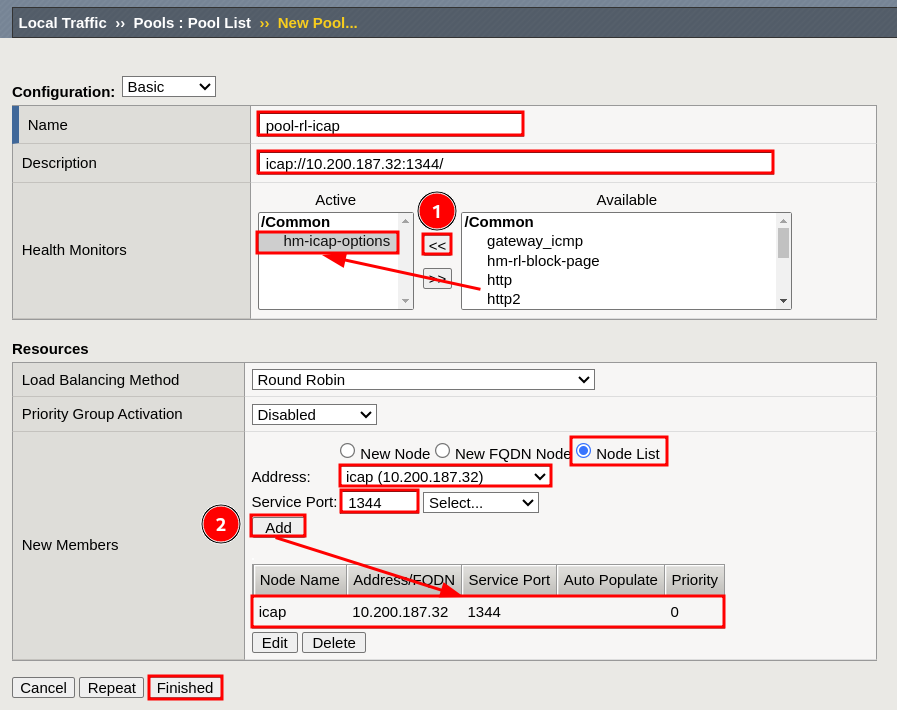This screenshot has width=897, height=710.
Task: Go to Pools : Pool List breadcrumb
Action: 192,23
